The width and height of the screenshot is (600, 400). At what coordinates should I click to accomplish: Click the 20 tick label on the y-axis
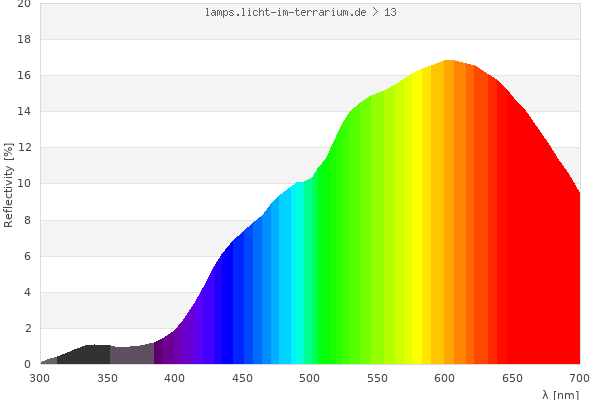tap(23, 4)
